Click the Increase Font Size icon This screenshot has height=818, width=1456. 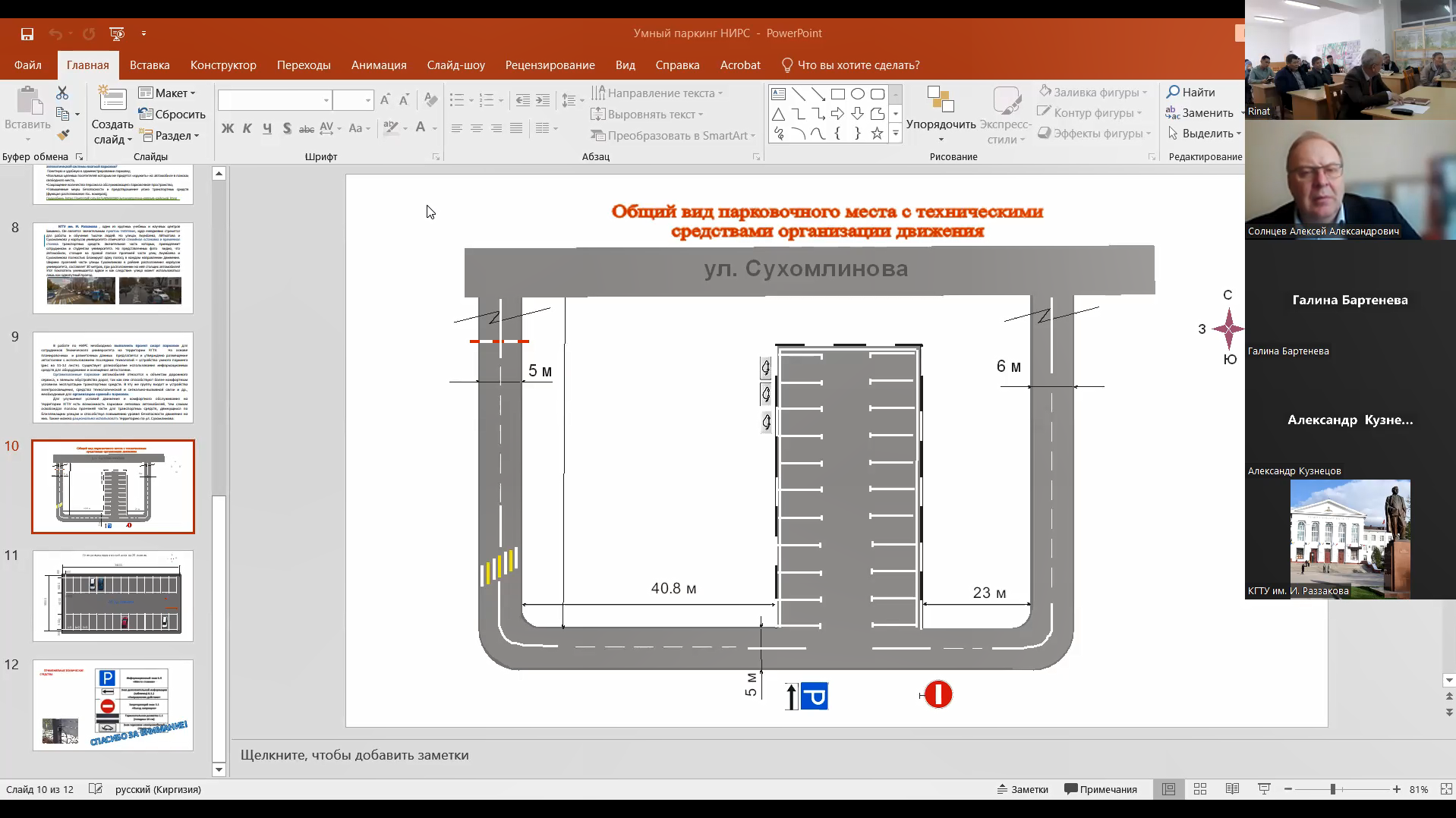[x=385, y=100]
